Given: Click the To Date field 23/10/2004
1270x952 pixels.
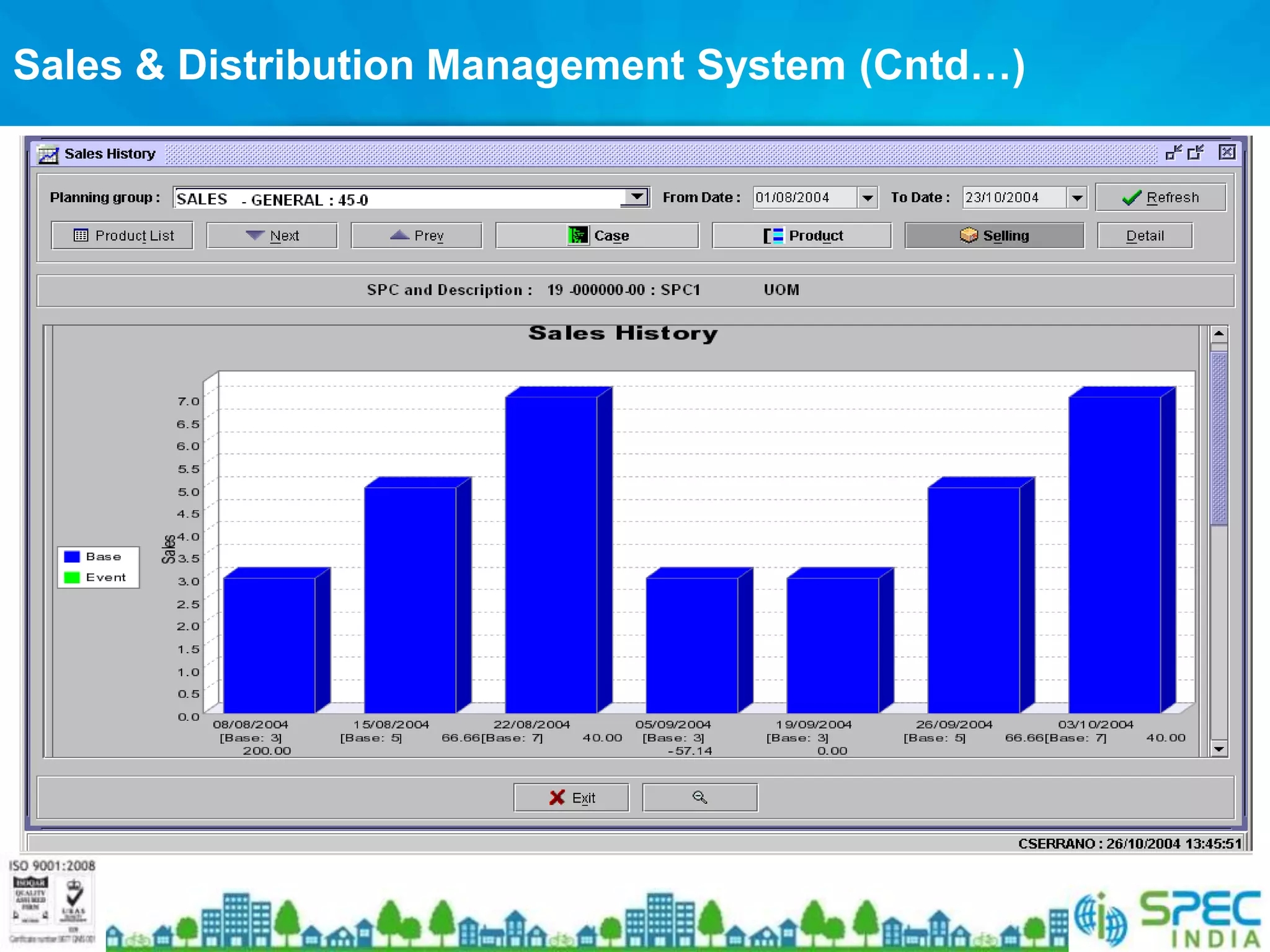Looking at the screenshot, I should point(1015,198).
